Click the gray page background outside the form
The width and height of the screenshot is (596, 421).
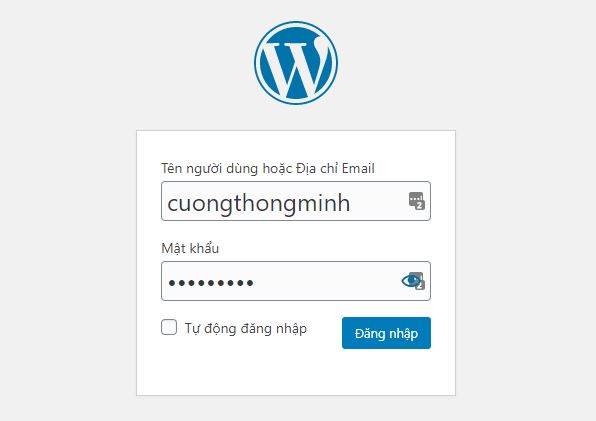coord(68,228)
